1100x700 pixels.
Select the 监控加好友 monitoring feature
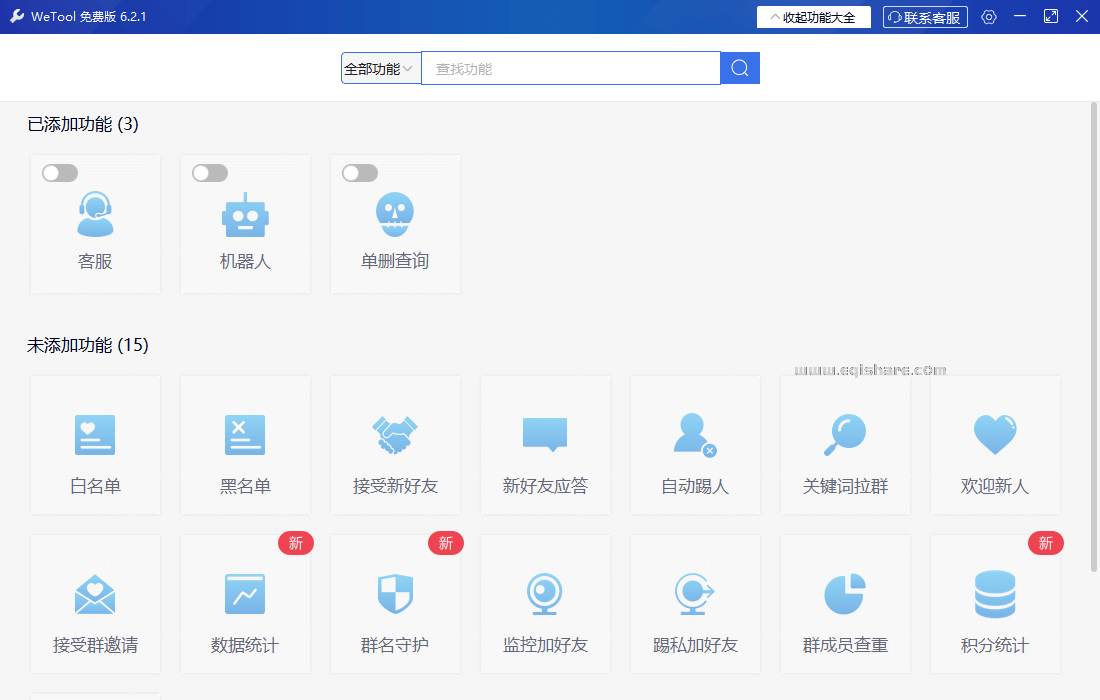545,604
